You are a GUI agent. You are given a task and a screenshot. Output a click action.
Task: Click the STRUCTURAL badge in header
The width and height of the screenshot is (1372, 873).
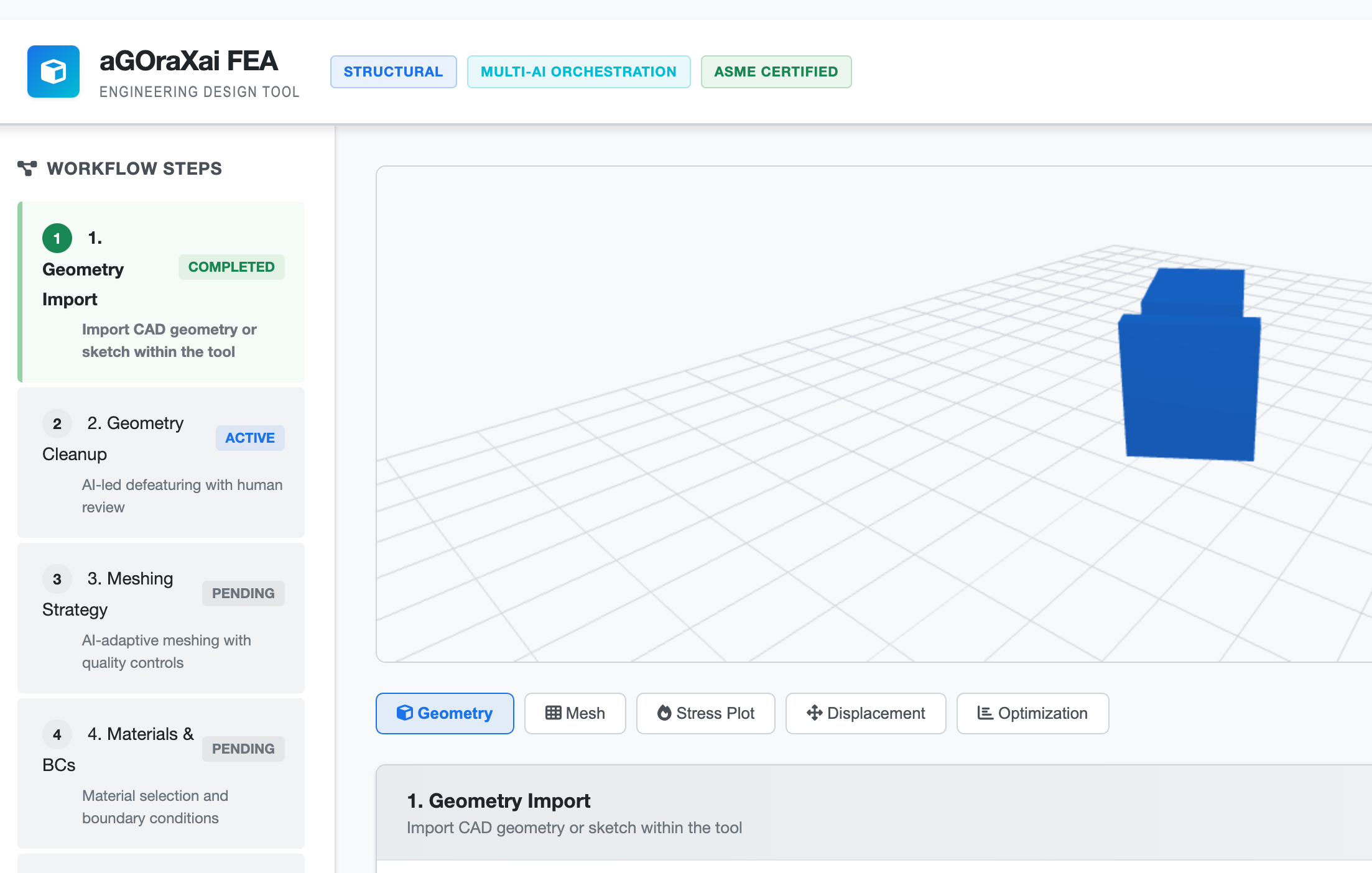[x=393, y=72]
